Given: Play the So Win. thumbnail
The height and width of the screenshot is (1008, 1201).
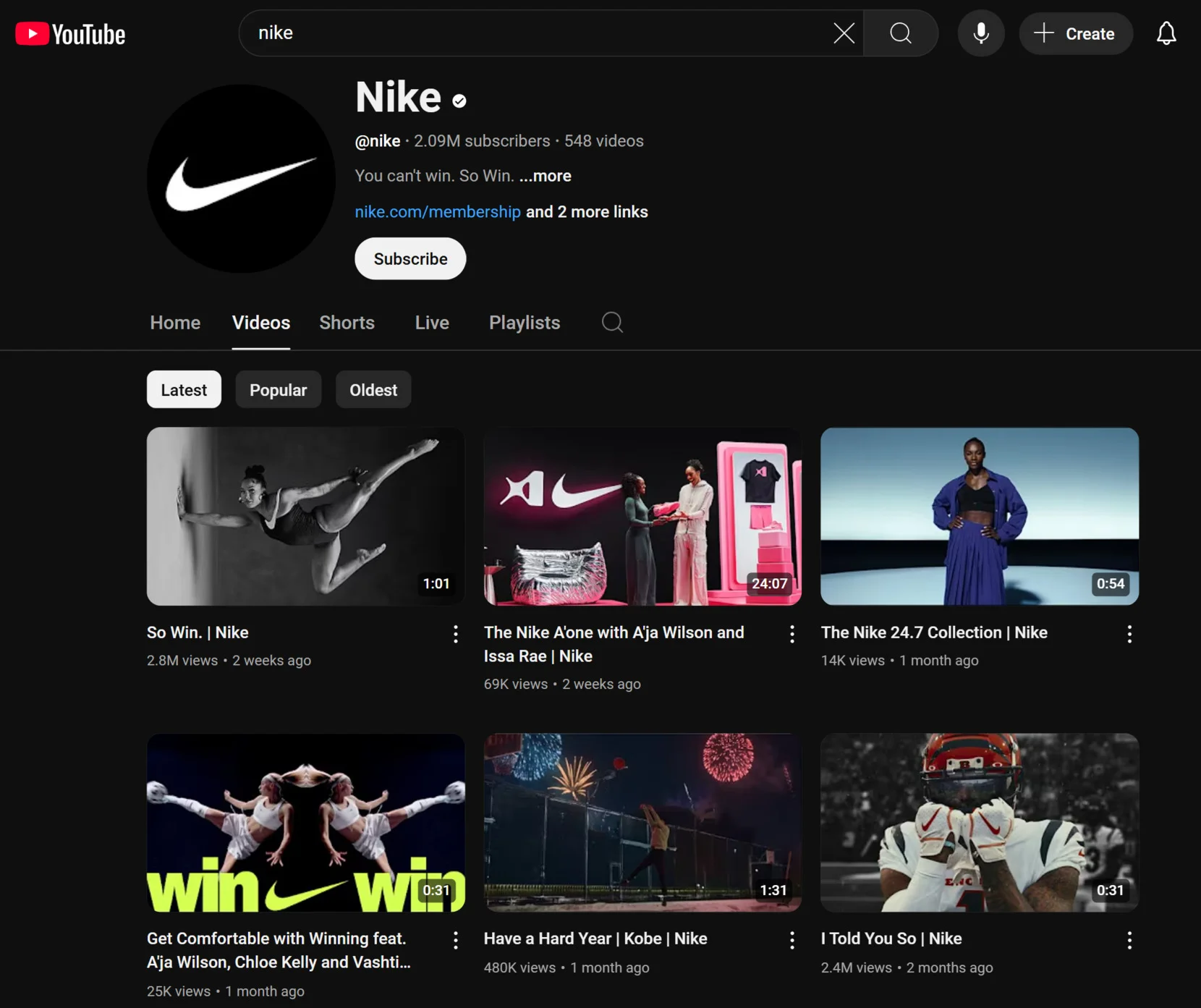Looking at the screenshot, I should click(x=305, y=516).
